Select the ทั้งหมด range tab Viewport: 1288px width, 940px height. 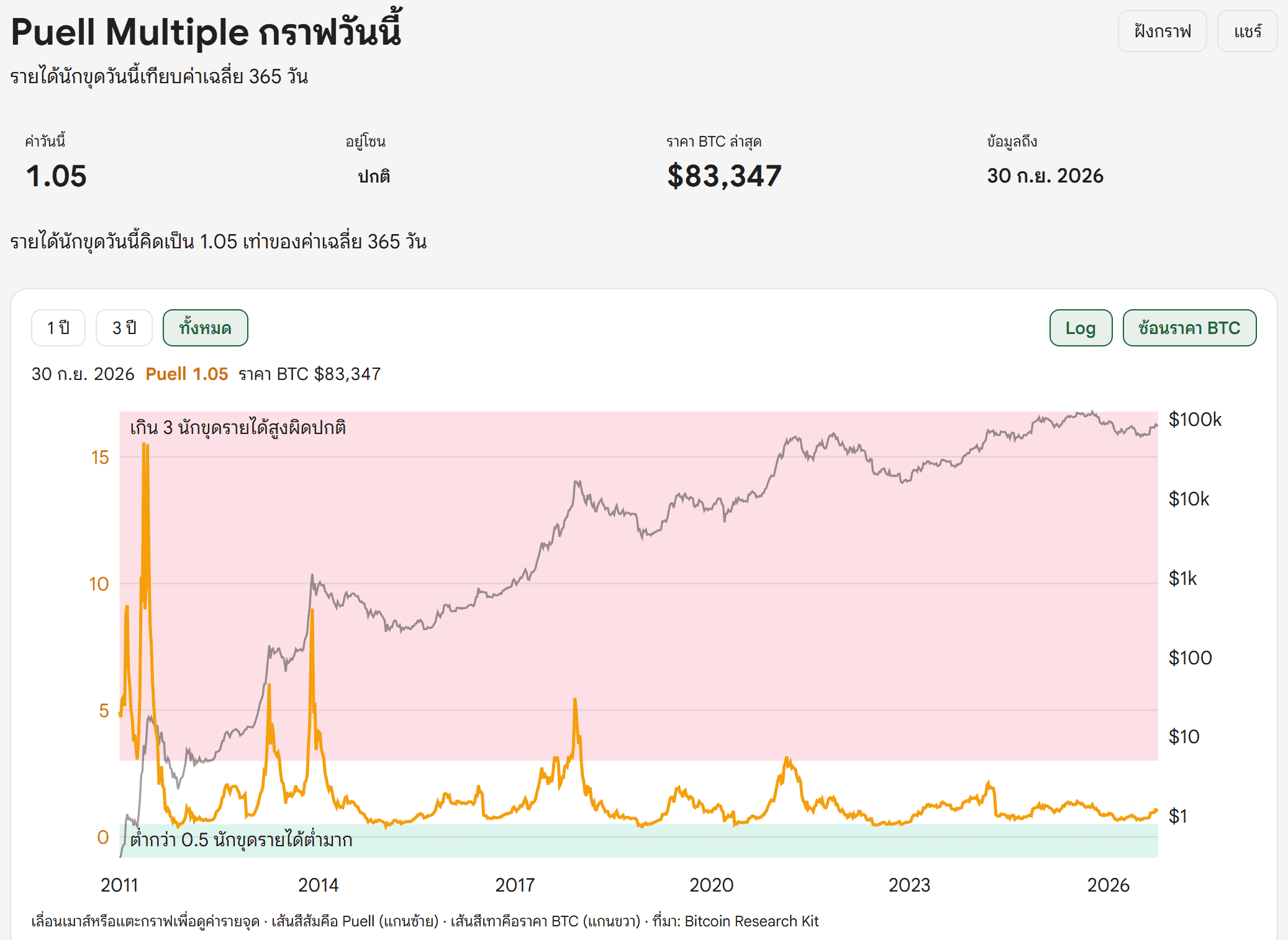coord(206,328)
